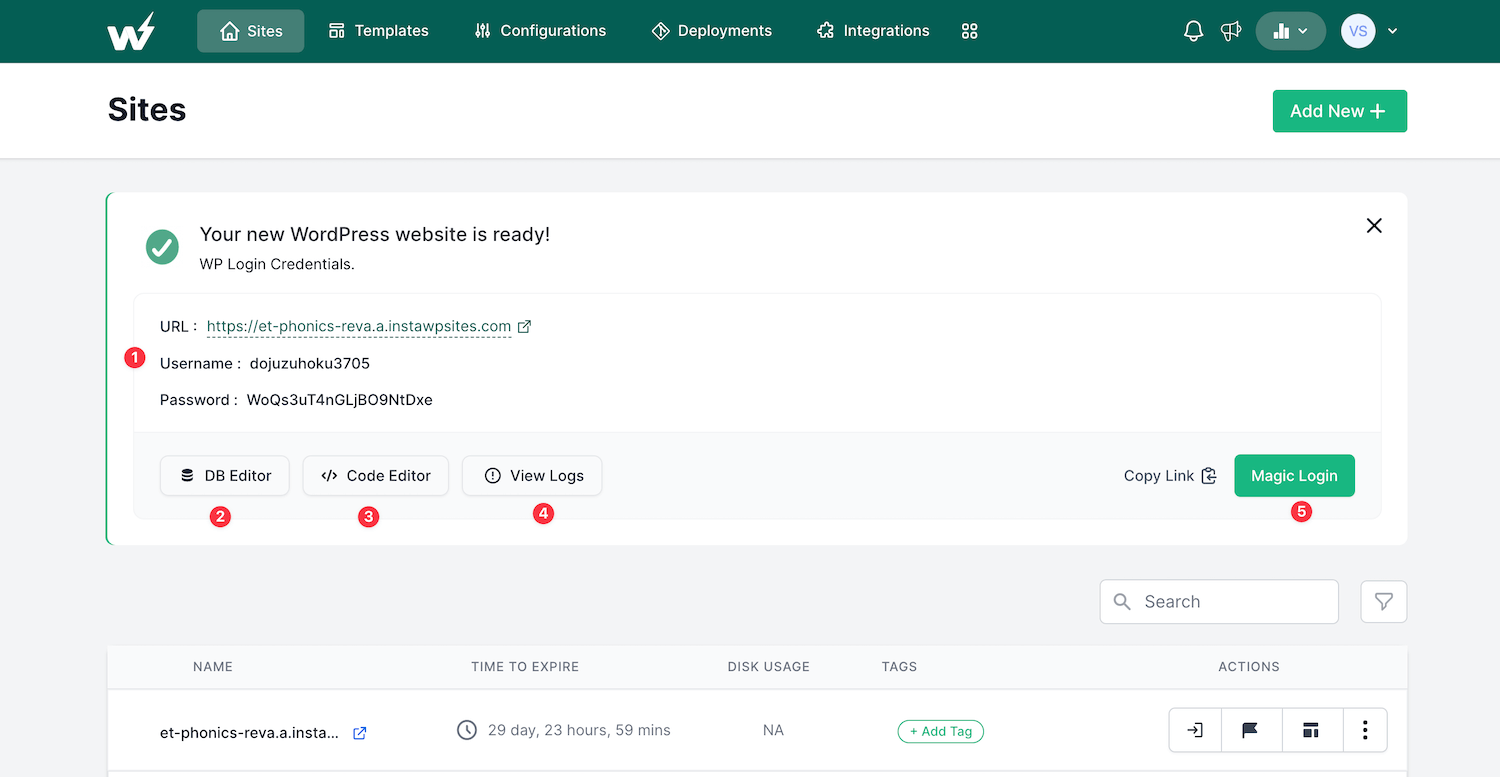Click the TIME TO EXPIRE column header
This screenshot has height=777, width=1500.
(525, 666)
